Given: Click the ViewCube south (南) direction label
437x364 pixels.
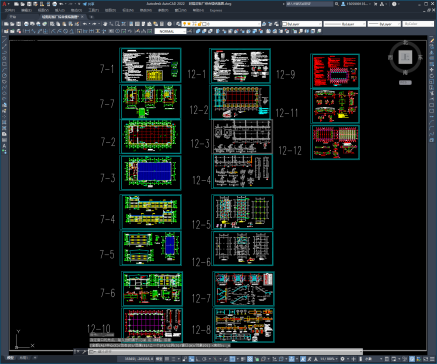Looking at the screenshot, I should (405, 72).
